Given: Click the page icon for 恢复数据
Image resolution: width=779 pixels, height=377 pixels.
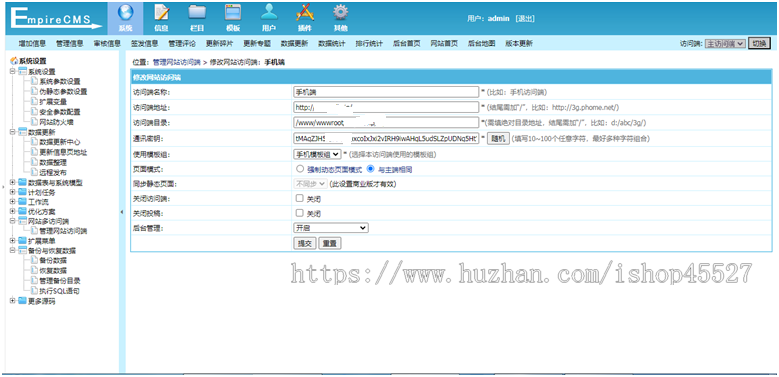Looking at the screenshot, I should [34, 270].
